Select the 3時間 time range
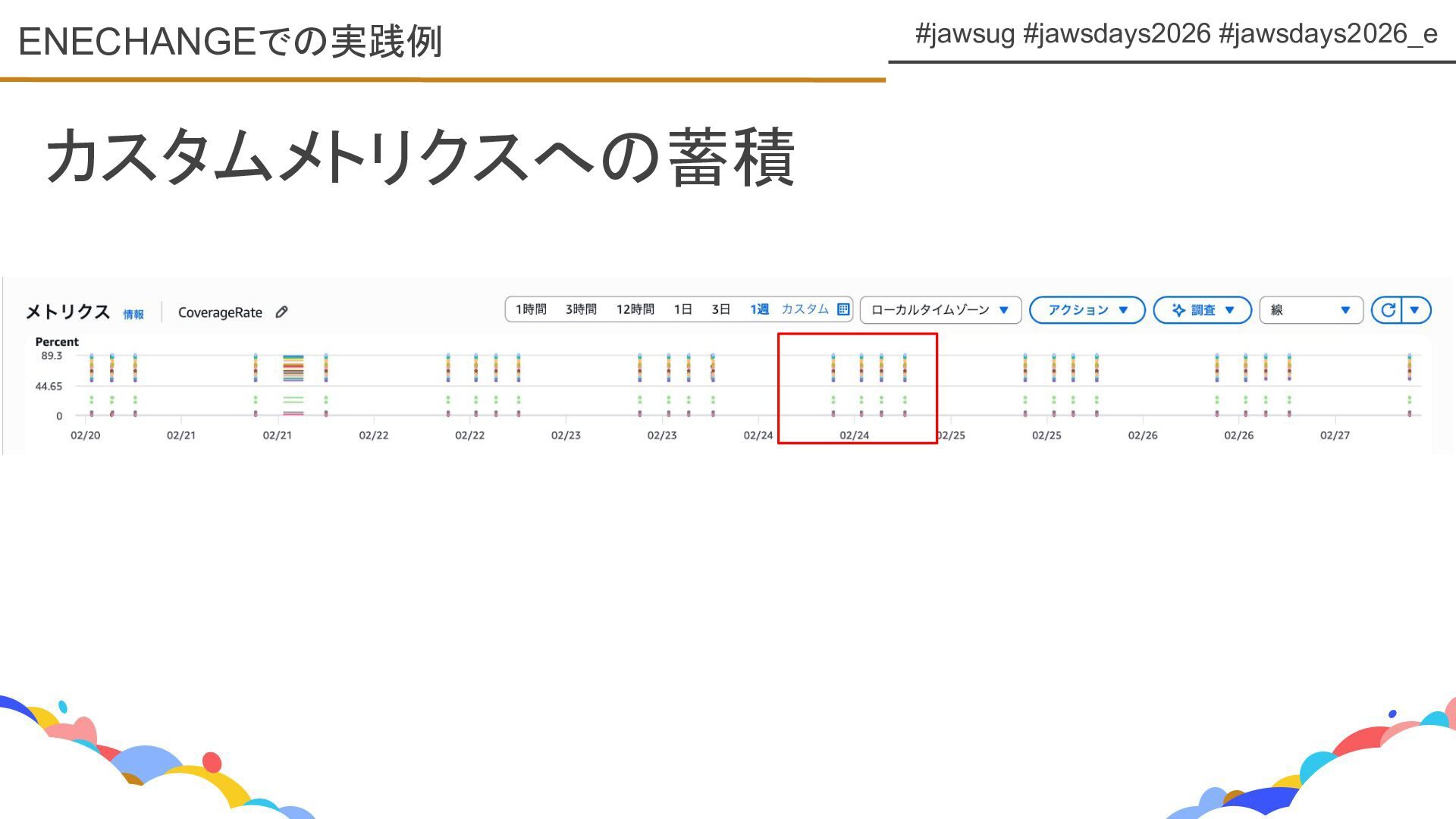Screen dimensions: 1456x819 [581, 309]
